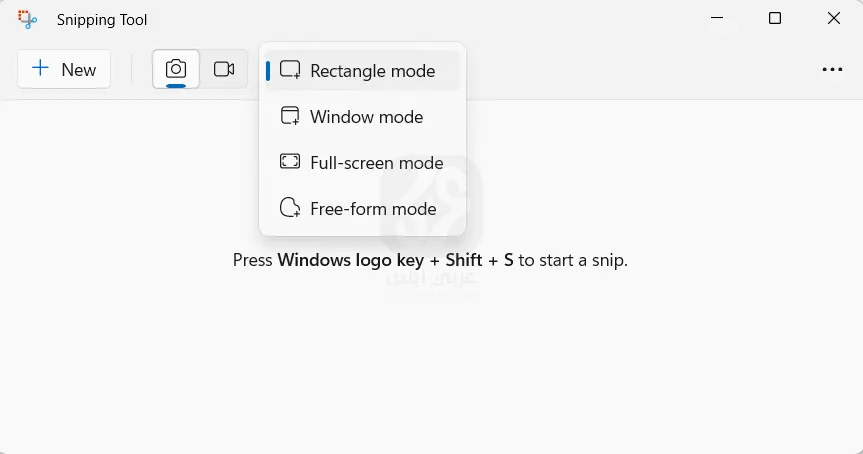Click the Snipping Tool title text

pos(102,20)
